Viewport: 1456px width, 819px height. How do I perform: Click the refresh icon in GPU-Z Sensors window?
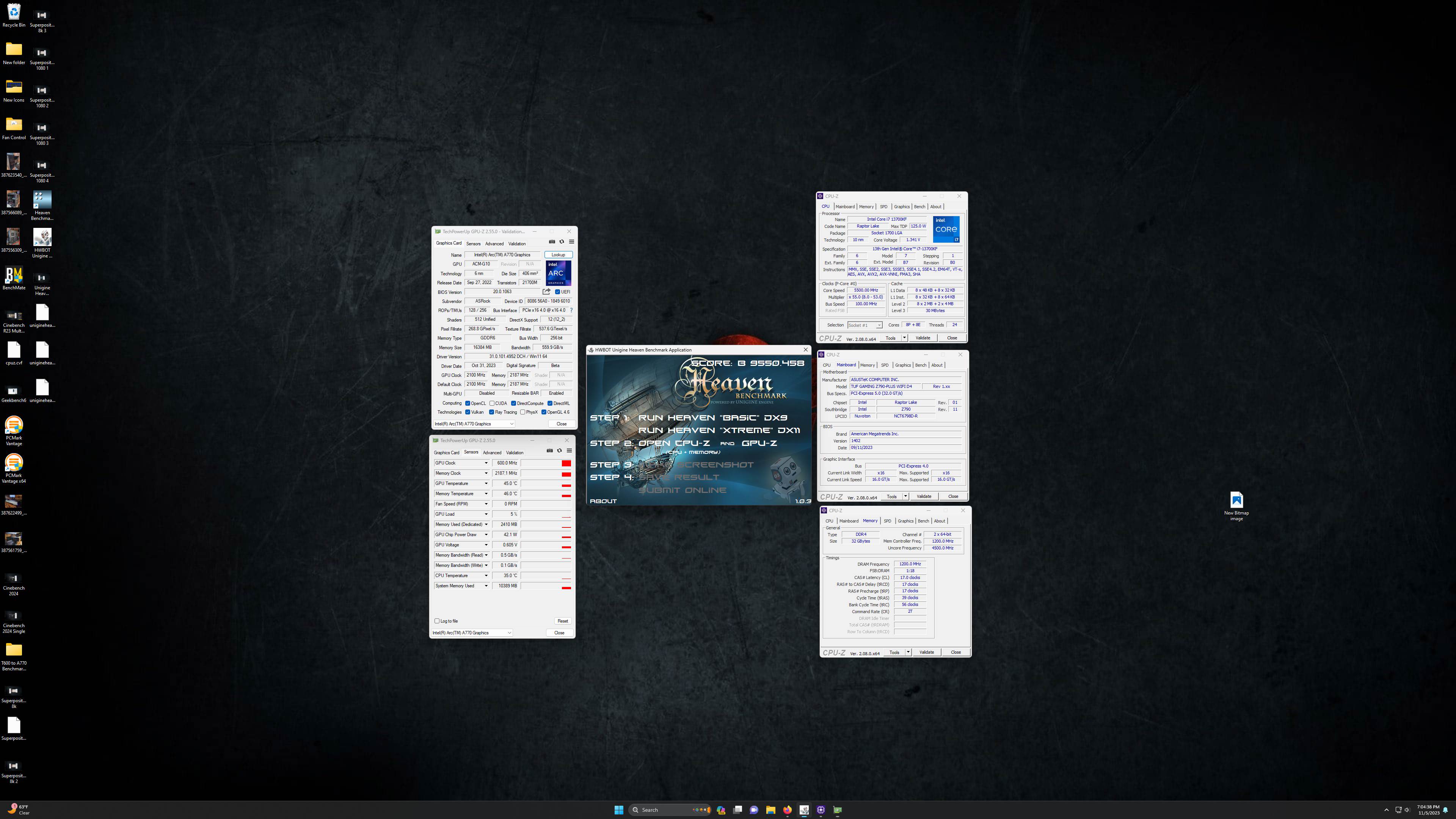pyautogui.click(x=559, y=450)
